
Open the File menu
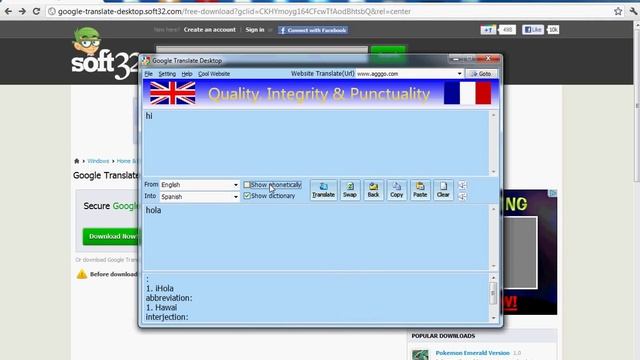[149, 74]
